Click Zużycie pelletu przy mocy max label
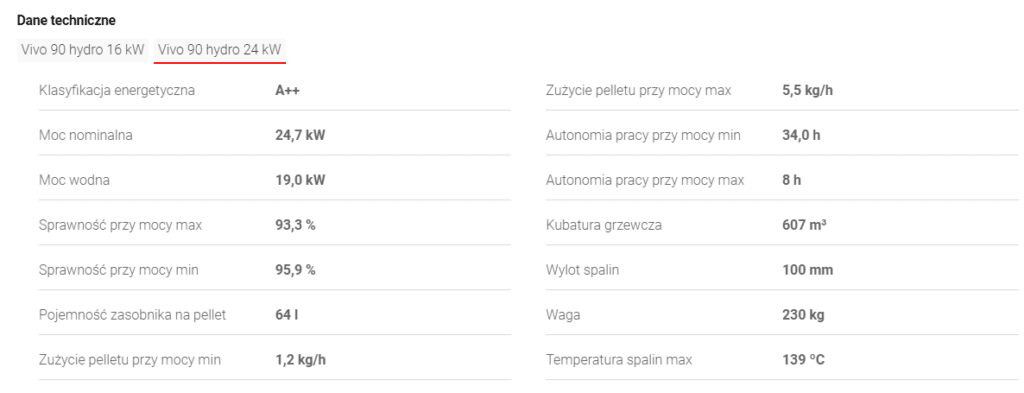 point(639,91)
